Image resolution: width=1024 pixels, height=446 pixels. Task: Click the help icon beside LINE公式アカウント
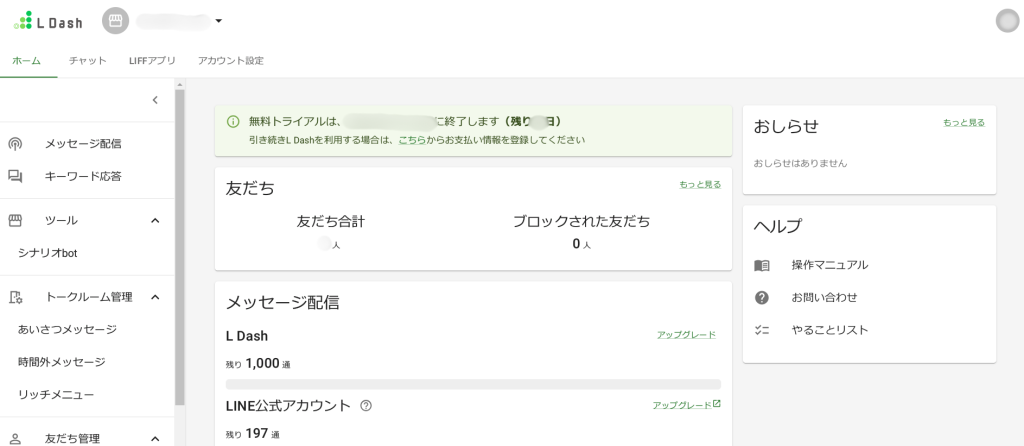click(366, 406)
